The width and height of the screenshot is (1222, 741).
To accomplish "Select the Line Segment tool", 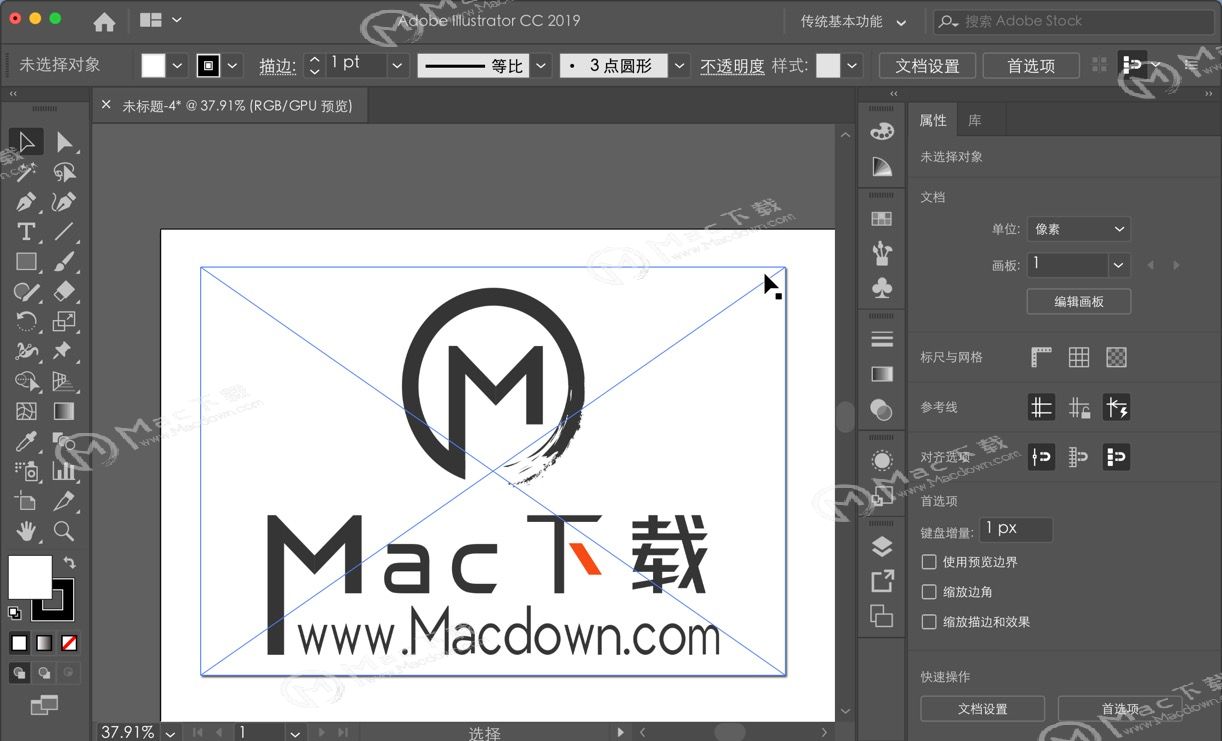I will pyautogui.click(x=64, y=232).
